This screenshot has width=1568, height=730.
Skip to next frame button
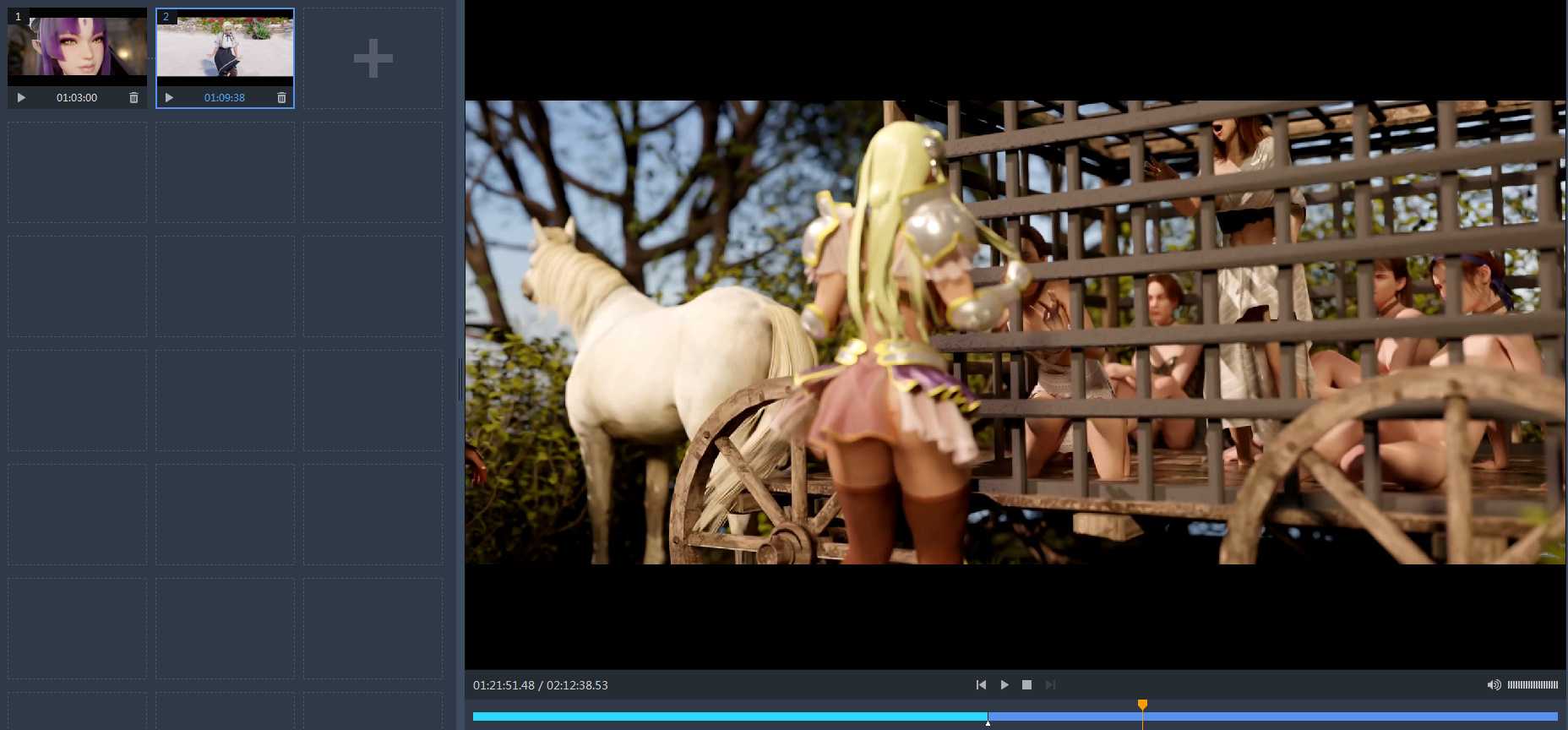[x=1050, y=685]
